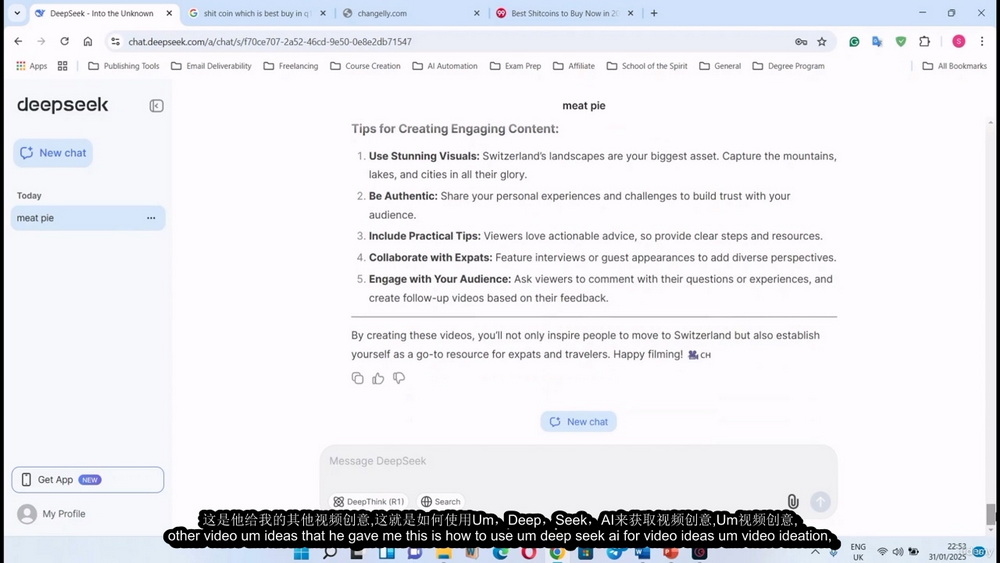Screen dimensions: 1000x563
Task: Open the Google Translate extension
Action: click(x=878, y=41)
